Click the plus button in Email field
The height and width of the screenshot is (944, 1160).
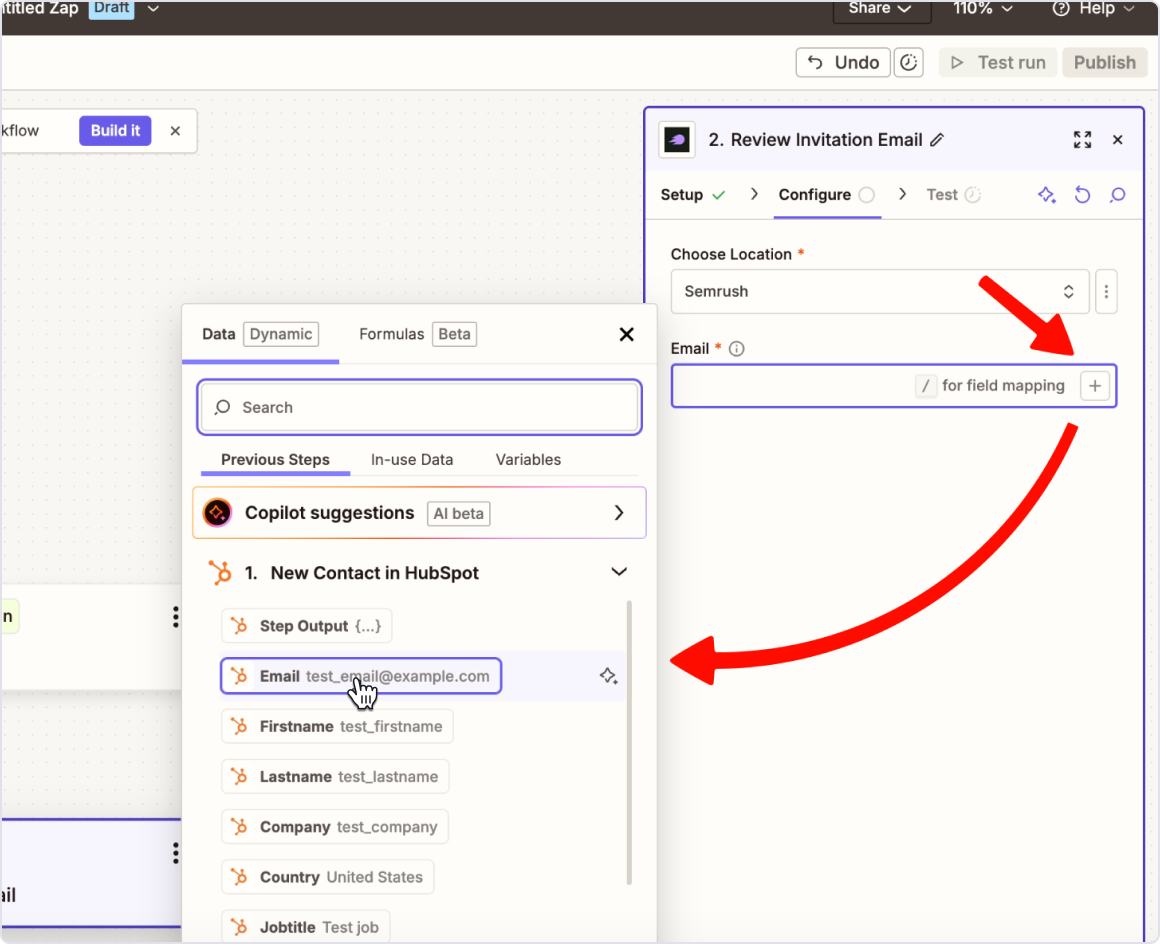(x=1095, y=385)
